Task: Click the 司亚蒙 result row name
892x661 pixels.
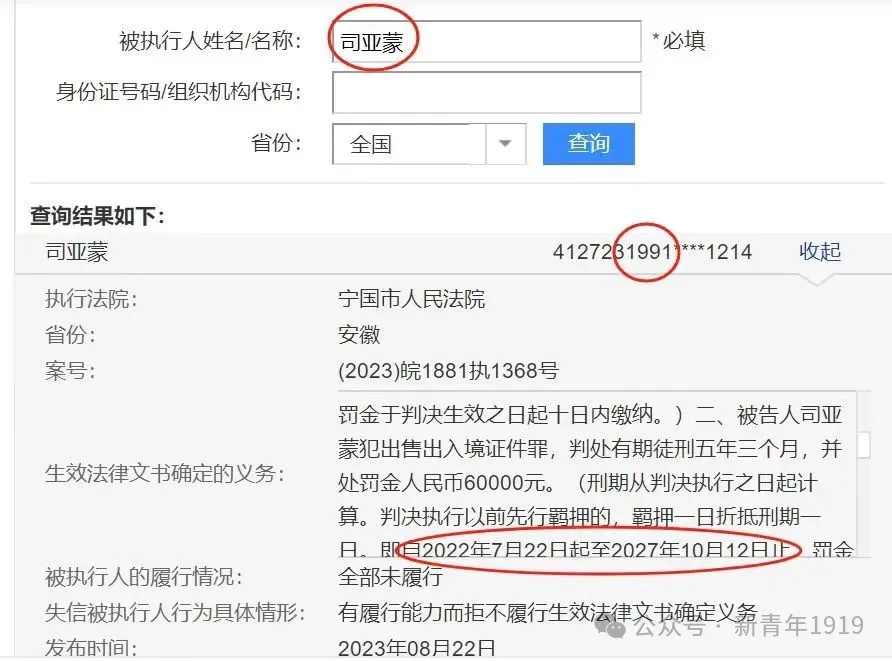Action: coord(77,251)
